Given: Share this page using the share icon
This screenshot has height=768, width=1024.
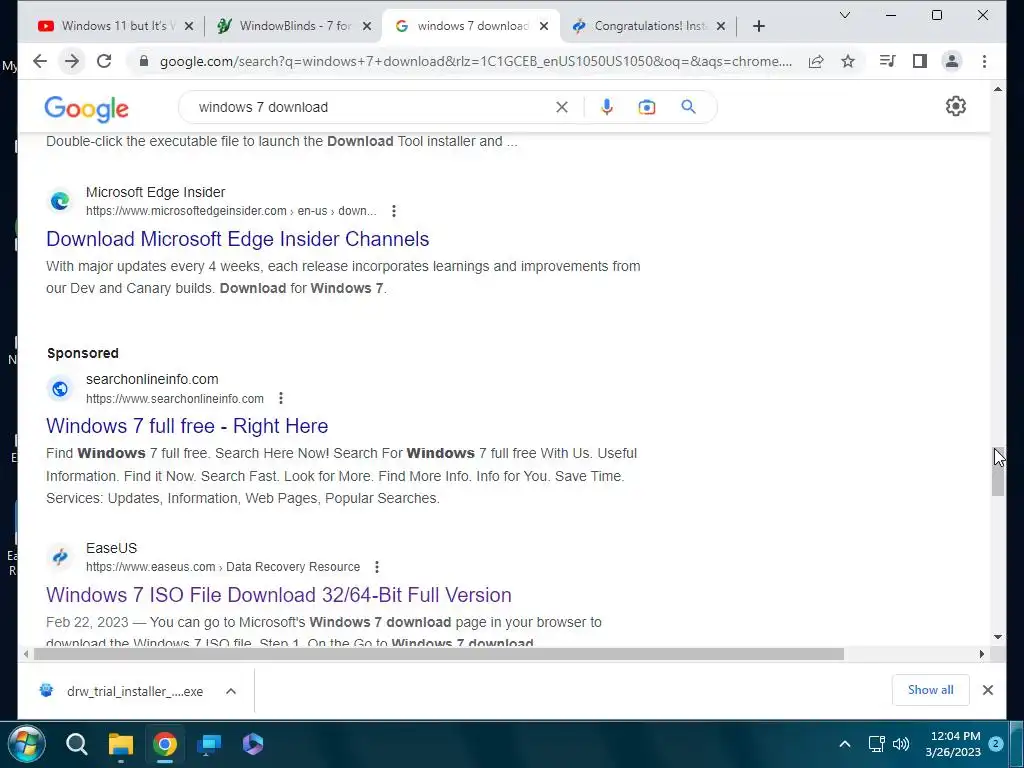Looking at the screenshot, I should click(x=816, y=61).
